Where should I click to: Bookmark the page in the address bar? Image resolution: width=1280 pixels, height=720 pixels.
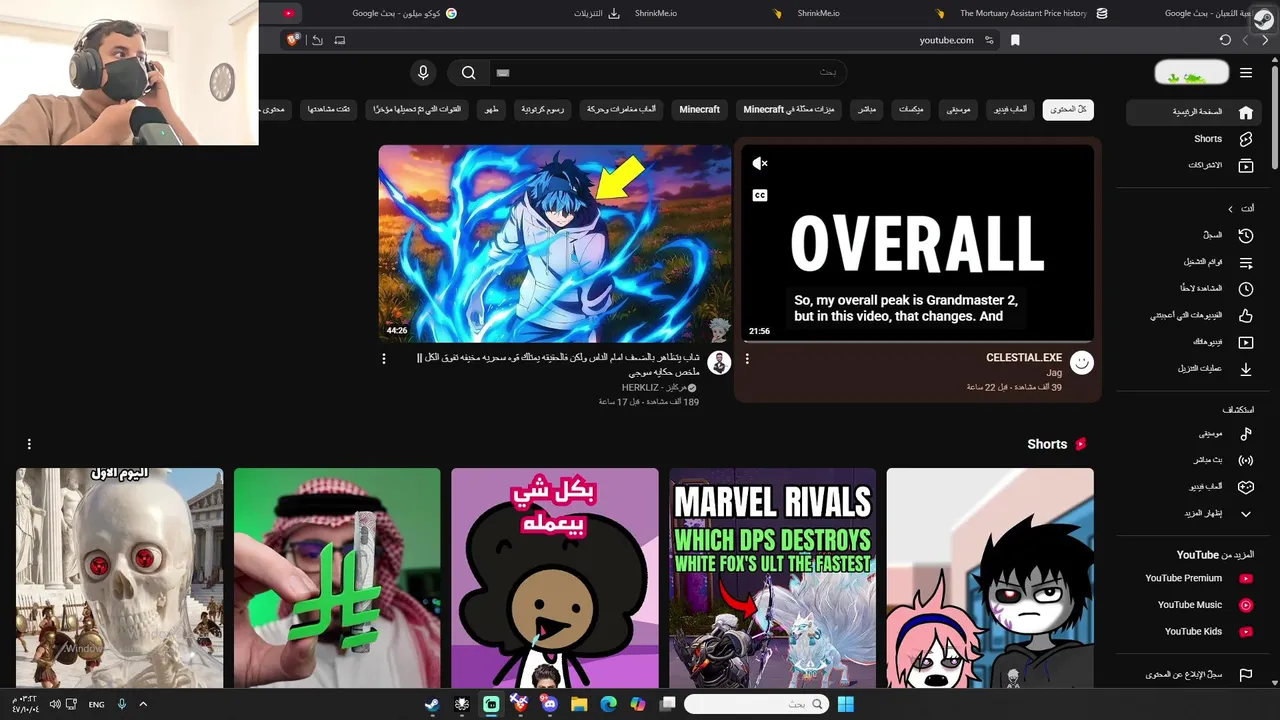coord(1015,40)
